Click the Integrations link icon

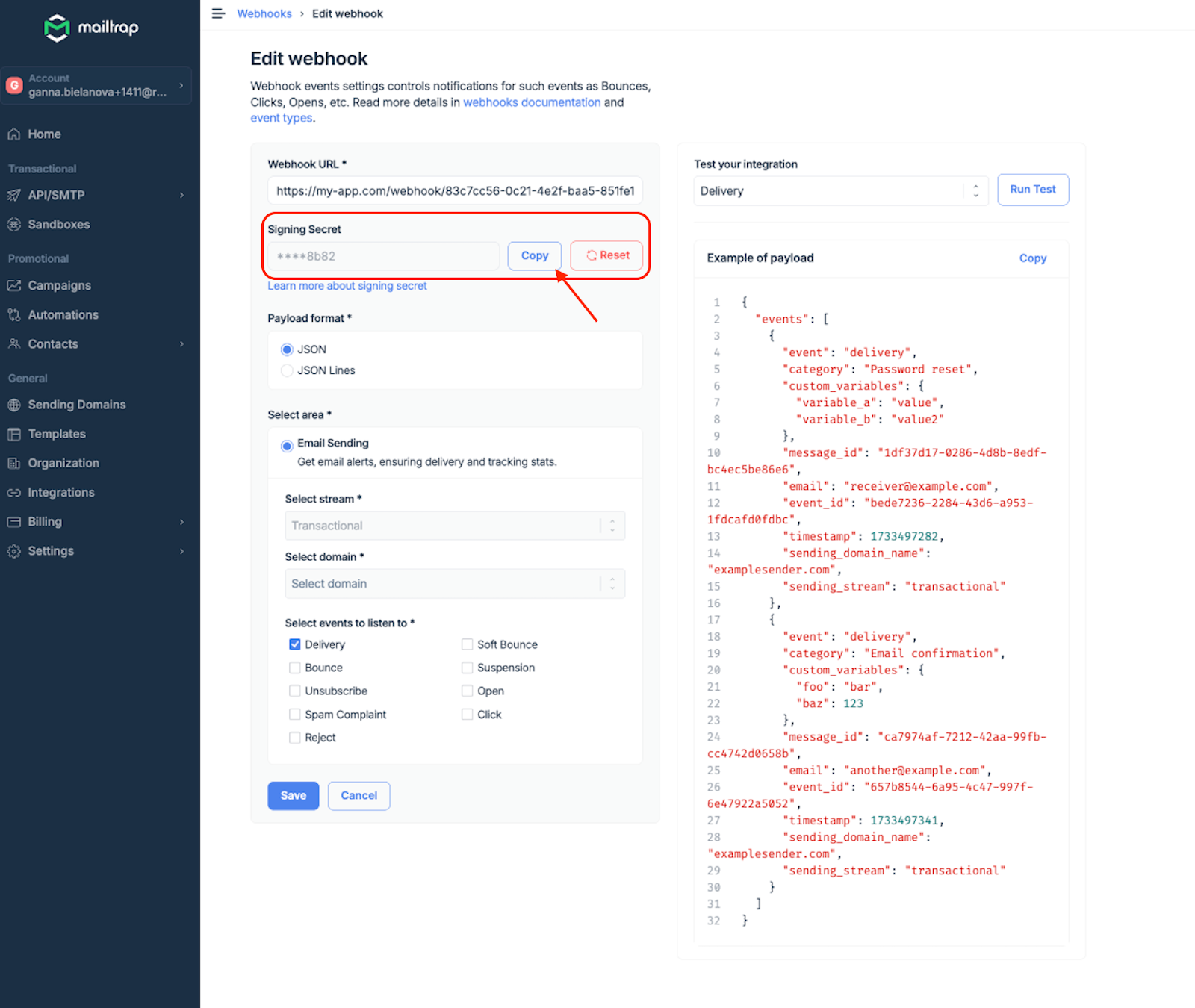point(13,493)
